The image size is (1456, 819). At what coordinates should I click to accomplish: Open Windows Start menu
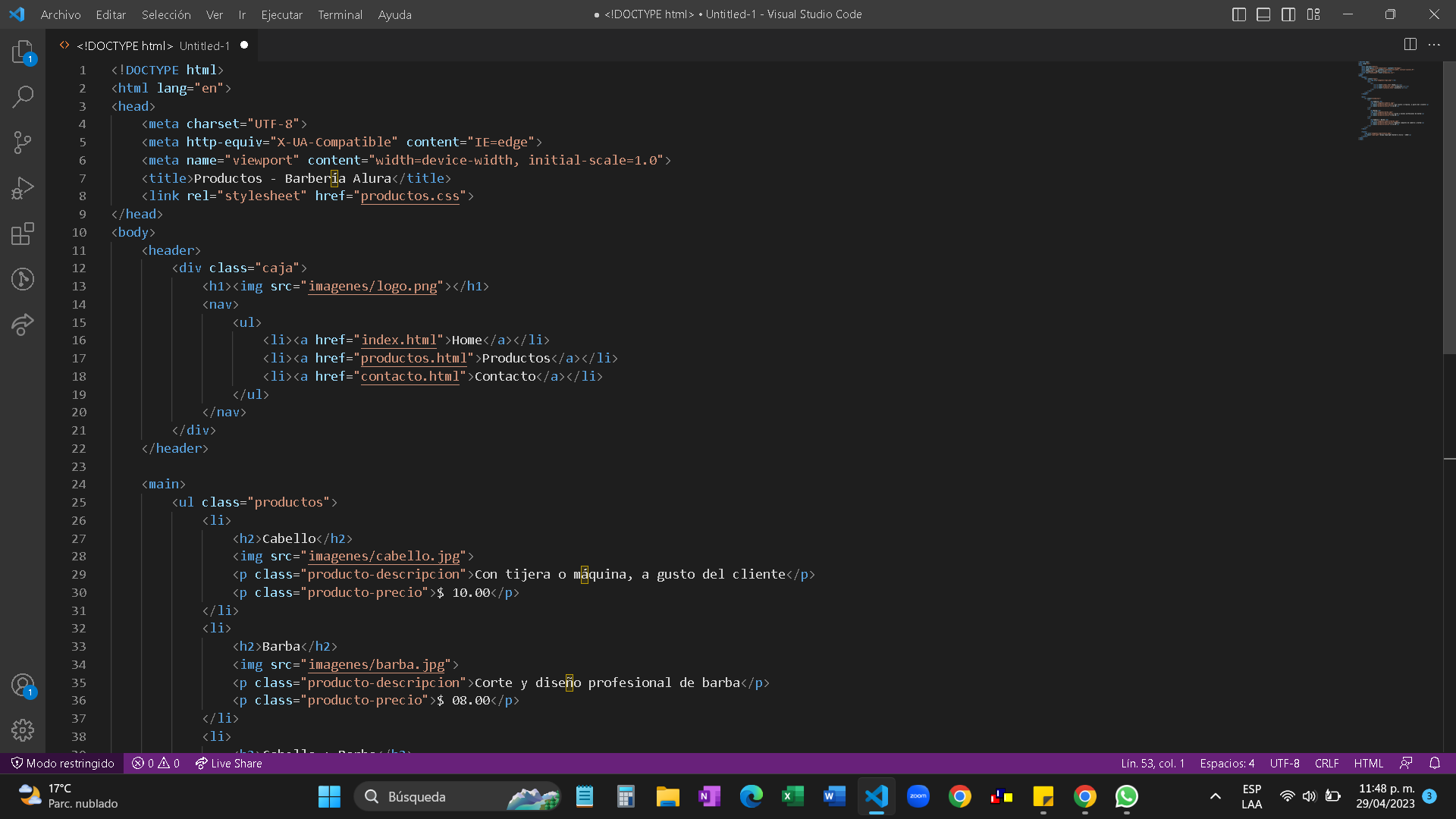pyautogui.click(x=329, y=796)
